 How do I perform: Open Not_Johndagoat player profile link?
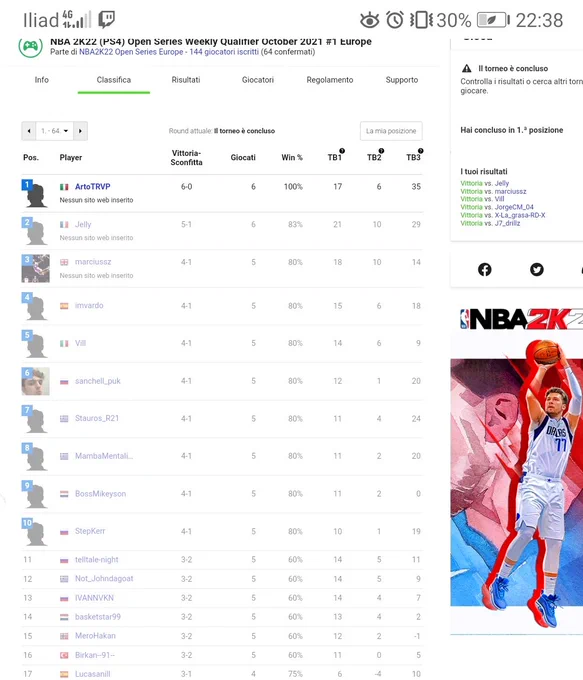pyautogui.click(x=104, y=579)
